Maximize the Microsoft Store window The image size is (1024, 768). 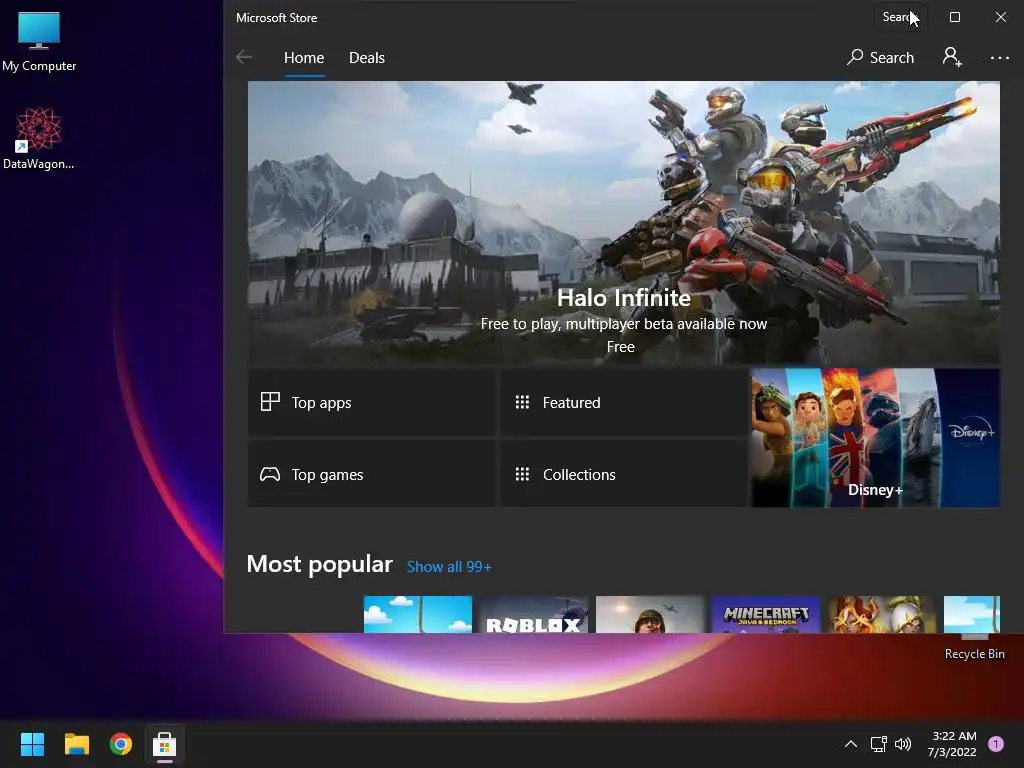pyautogui.click(x=955, y=17)
